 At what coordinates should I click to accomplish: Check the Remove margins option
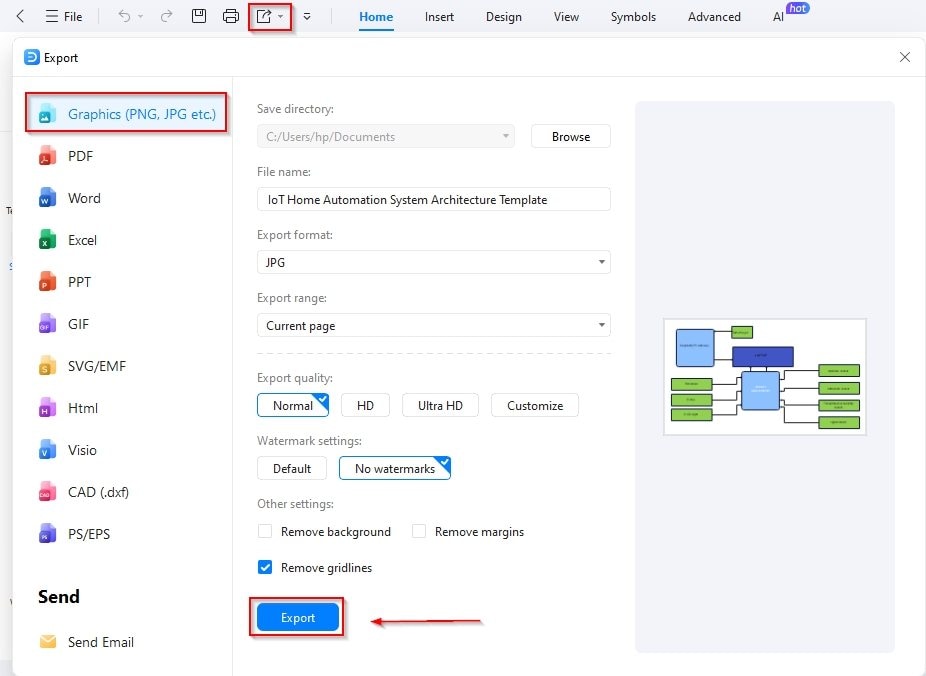coord(418,531)
